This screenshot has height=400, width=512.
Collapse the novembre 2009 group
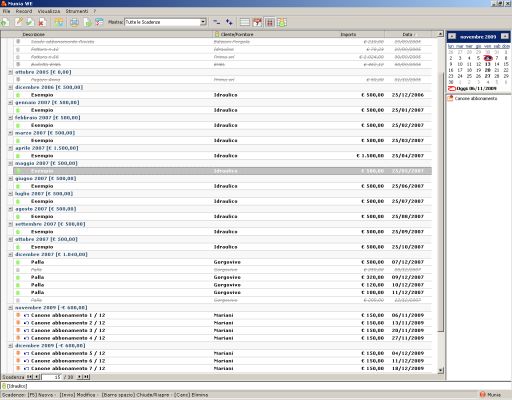point(11,308)
